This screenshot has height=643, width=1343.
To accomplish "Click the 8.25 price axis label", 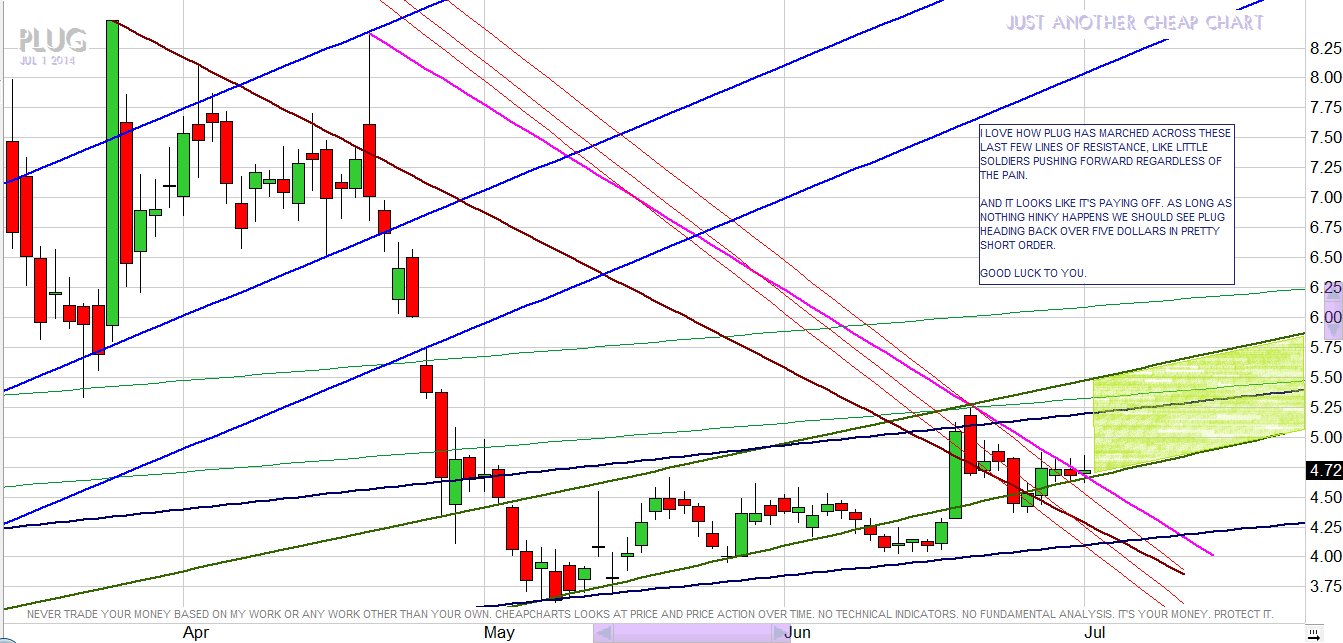I will [x=1325, y=48].
